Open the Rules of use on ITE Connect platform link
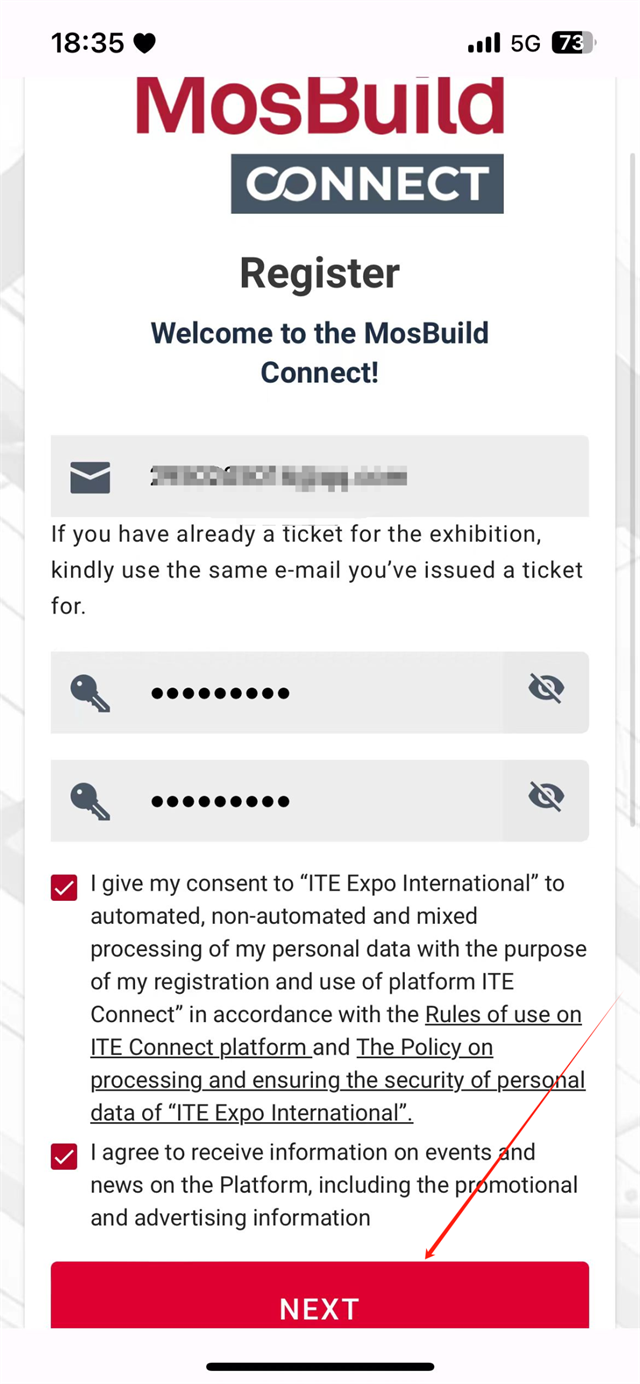Viewport: 640px width, 1384px height. point(503,1015)
